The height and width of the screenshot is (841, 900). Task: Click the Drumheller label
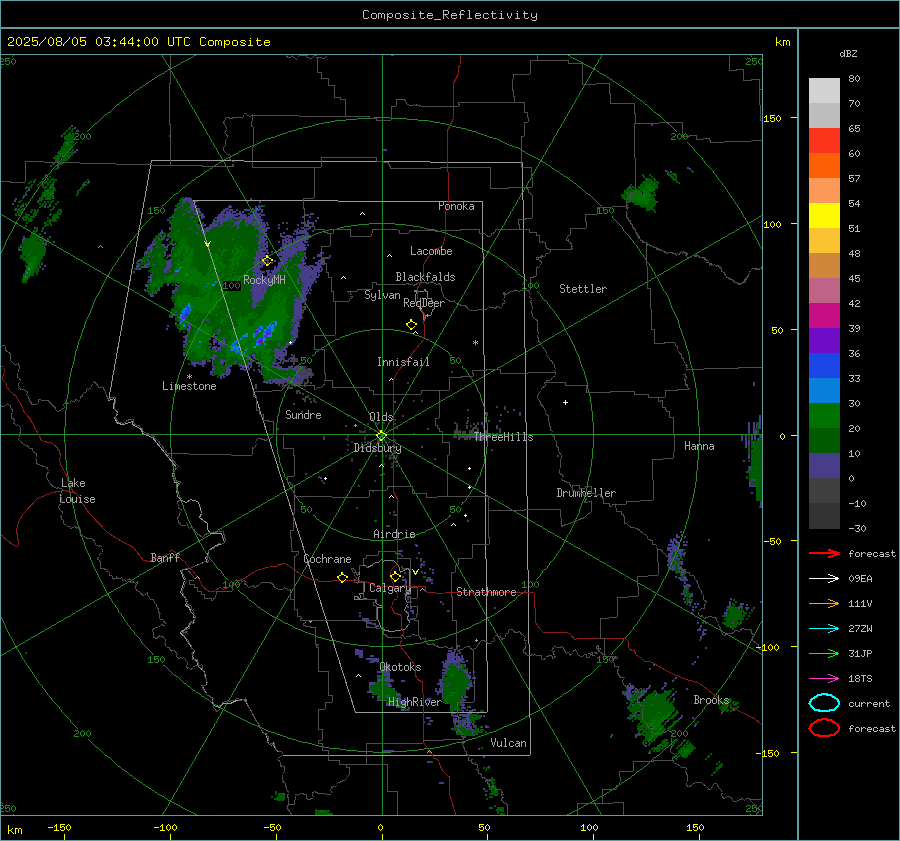tap(586, 493)
